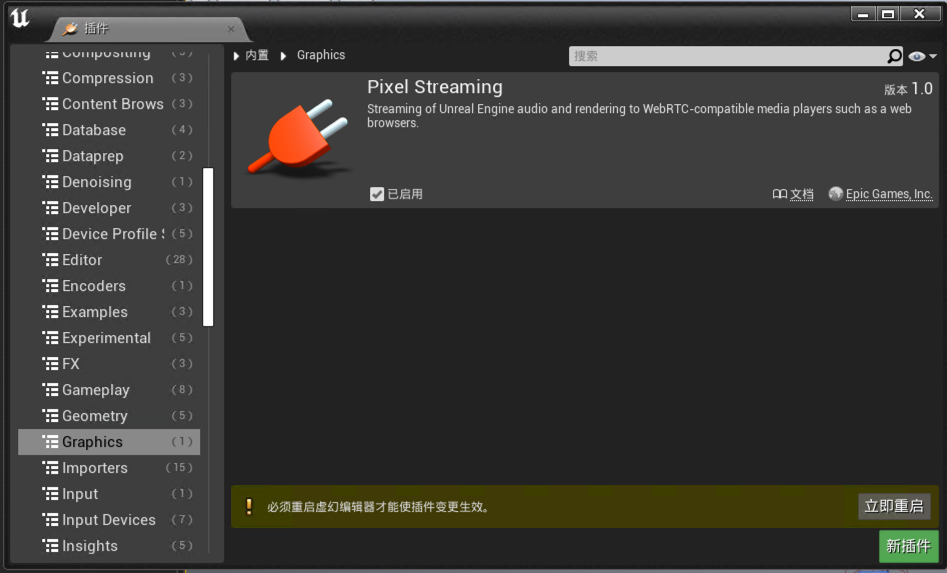Click the arrow before 内置 breadcrumb

(x=236, y=56)
